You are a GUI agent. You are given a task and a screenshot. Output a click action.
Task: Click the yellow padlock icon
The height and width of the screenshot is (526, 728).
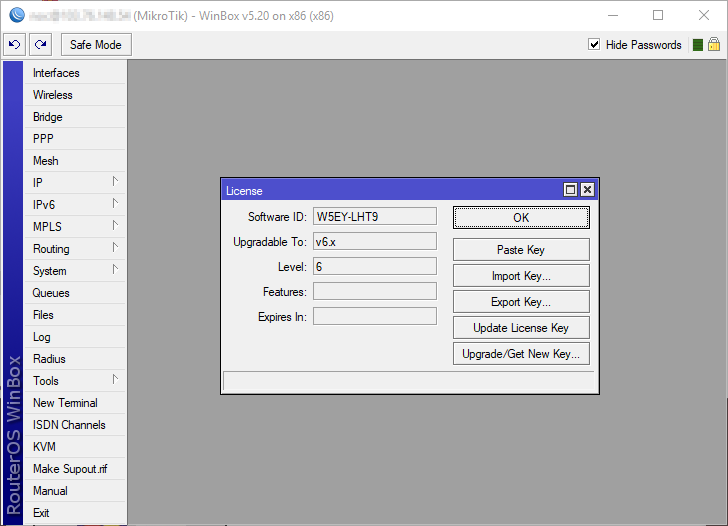click(714, 45)
